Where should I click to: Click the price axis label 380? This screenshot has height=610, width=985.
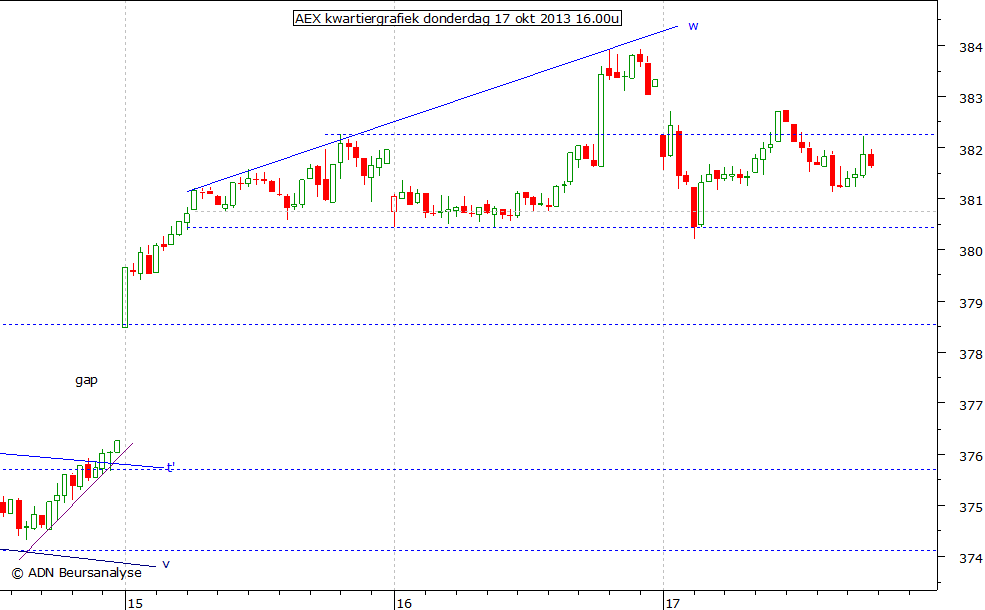coord(971,252)
